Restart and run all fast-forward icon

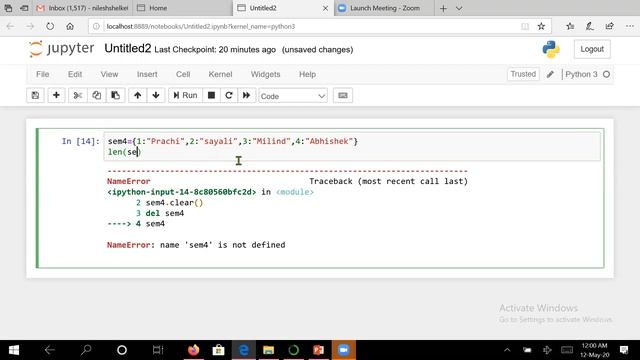247,96
